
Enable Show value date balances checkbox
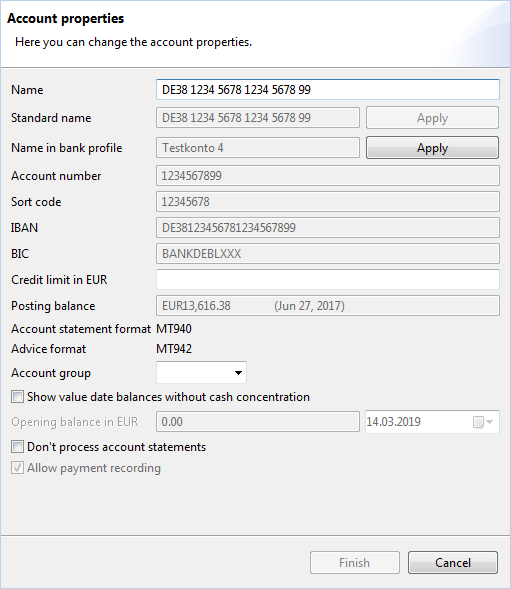pyautogui.click(x=17, y=397)
